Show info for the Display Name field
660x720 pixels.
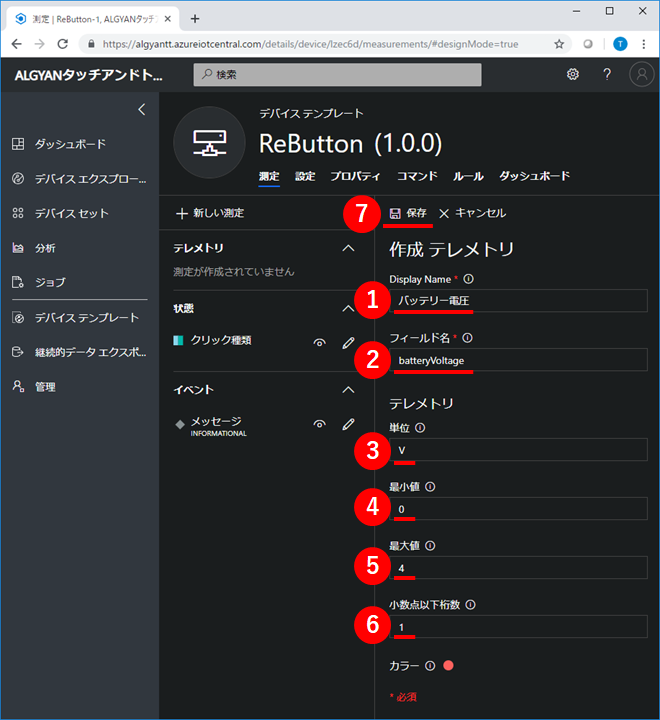coord(468,279)
